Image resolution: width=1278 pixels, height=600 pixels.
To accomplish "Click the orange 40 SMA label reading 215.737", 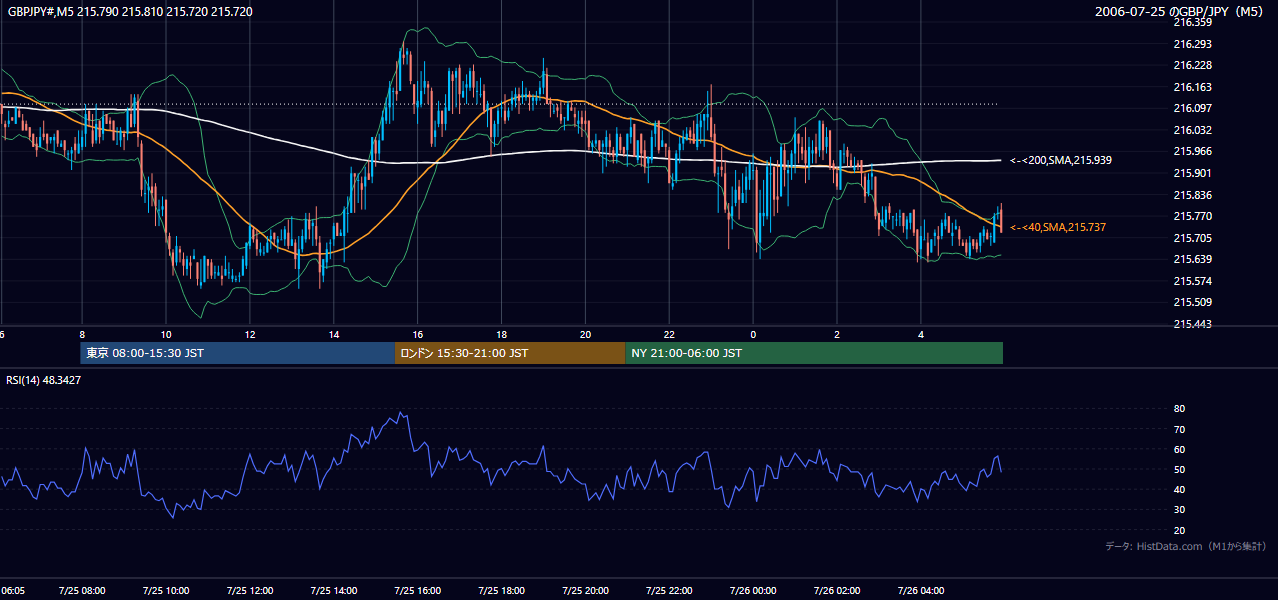I will (1058, 228).
